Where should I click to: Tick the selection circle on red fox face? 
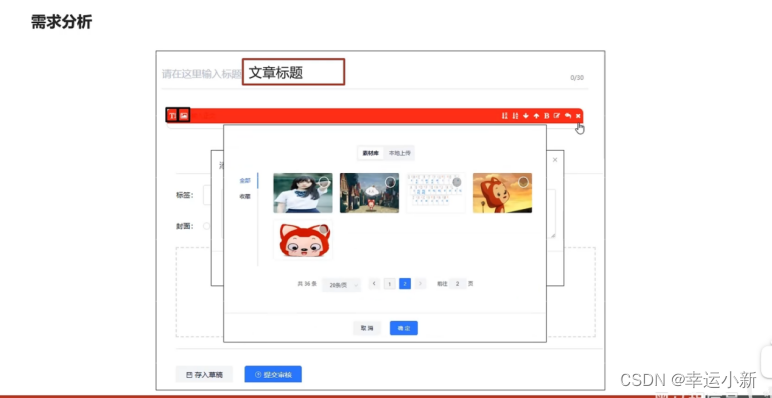[323, 229]
